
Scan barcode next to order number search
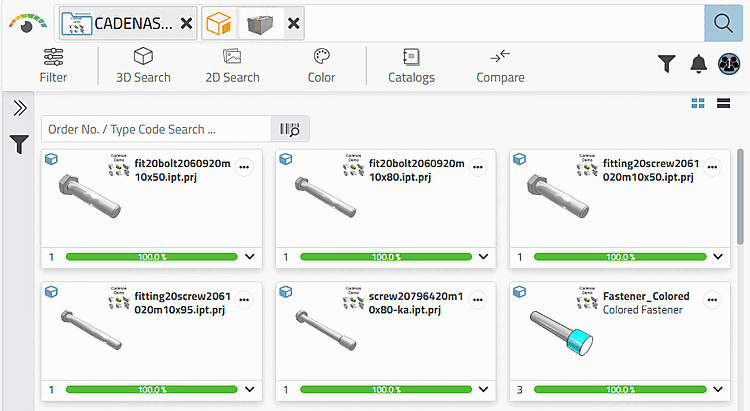(x=291, y=129)
